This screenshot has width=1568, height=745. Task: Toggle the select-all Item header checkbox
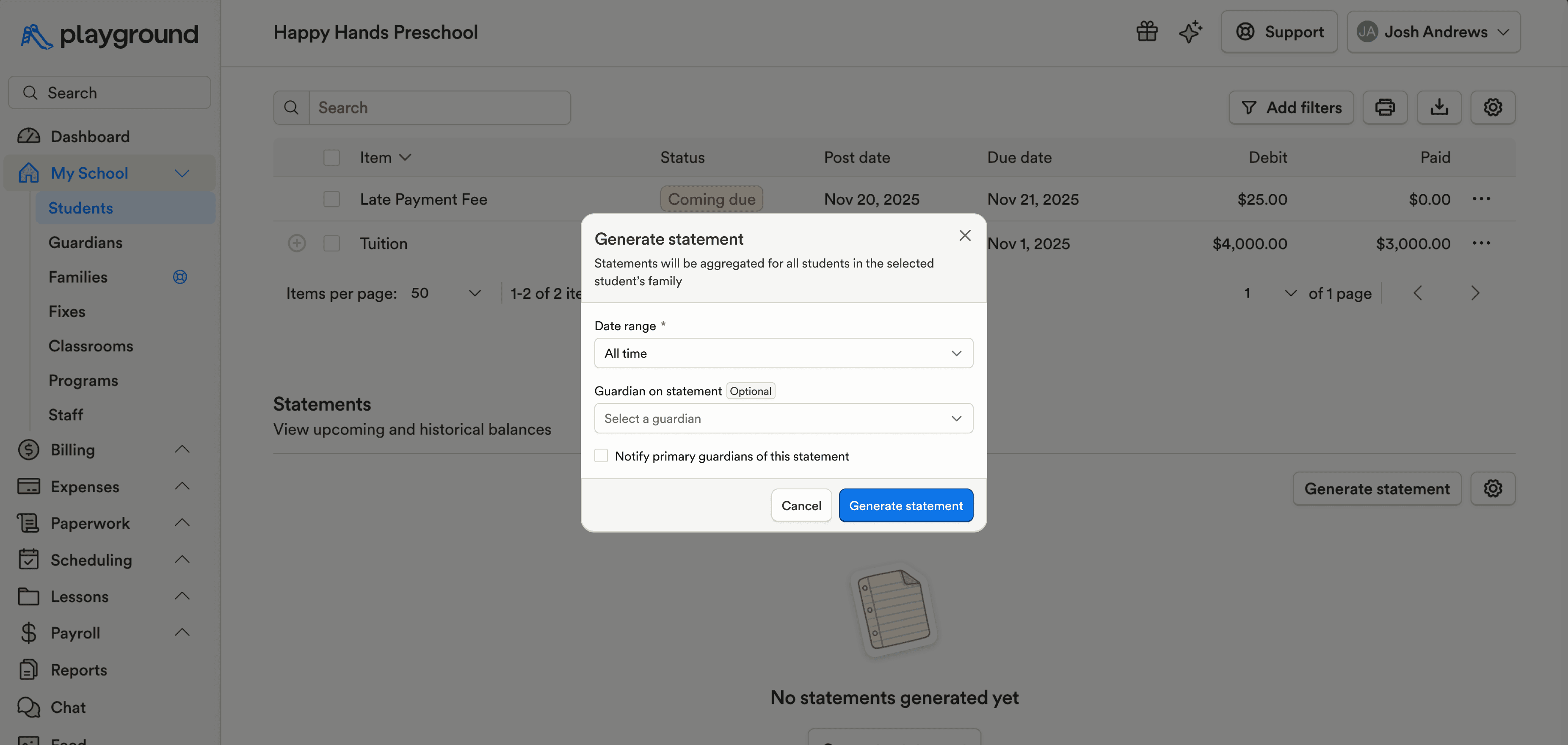[332, 157]
